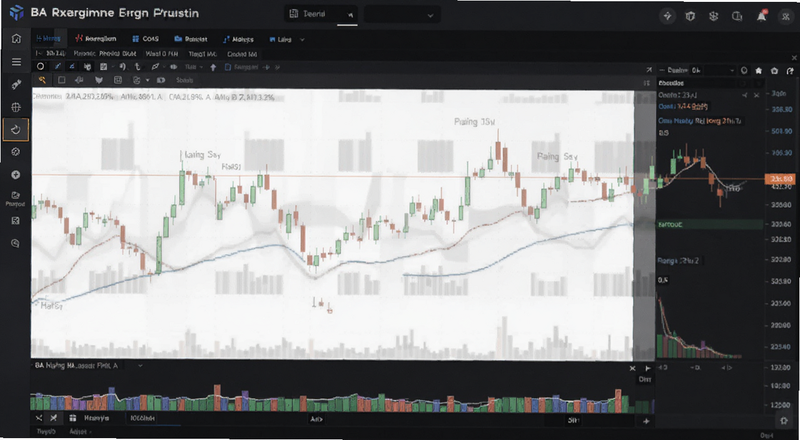The width and height of the screenshot is (800, 440).
Task: Select the orange key tool icon
Action: (x=43, y=80)
